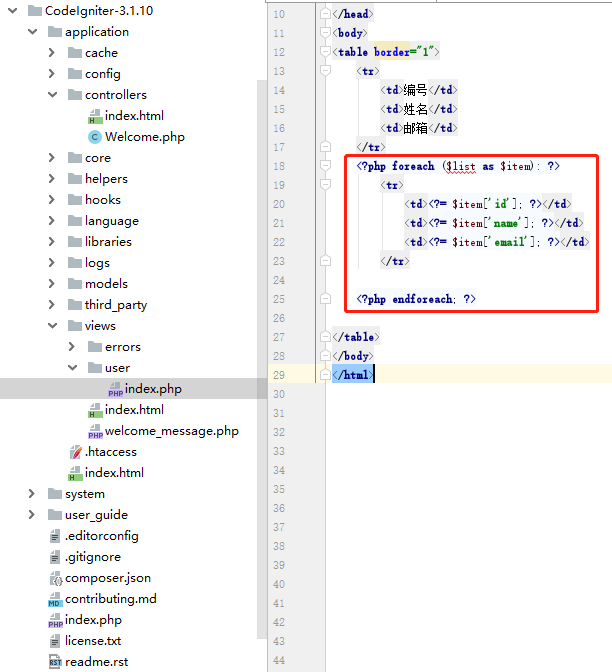Expand the user_guide folder
This screenshot has height=672, width=612.
(32, 514)
